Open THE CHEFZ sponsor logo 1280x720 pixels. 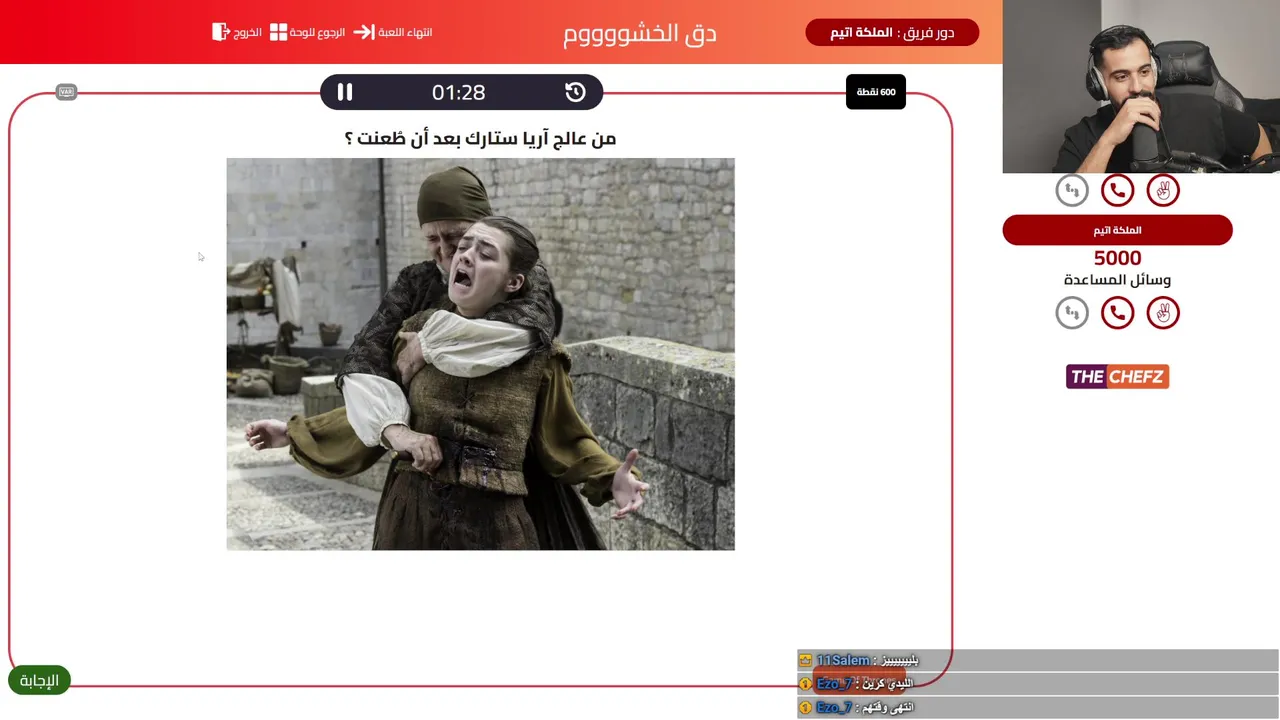pyautogui.click(x=1117, y=377)
